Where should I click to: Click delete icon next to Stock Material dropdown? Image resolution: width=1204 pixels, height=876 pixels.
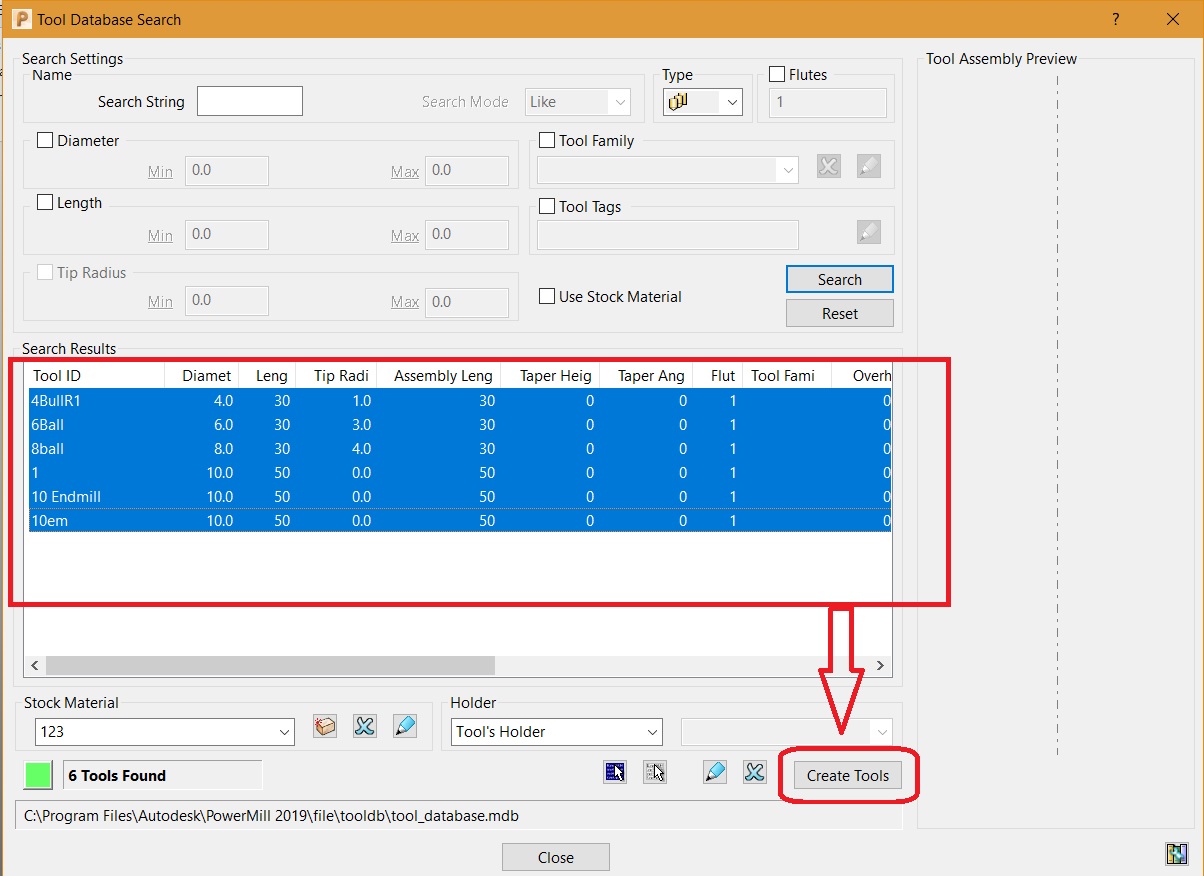(x=365, y=727)
